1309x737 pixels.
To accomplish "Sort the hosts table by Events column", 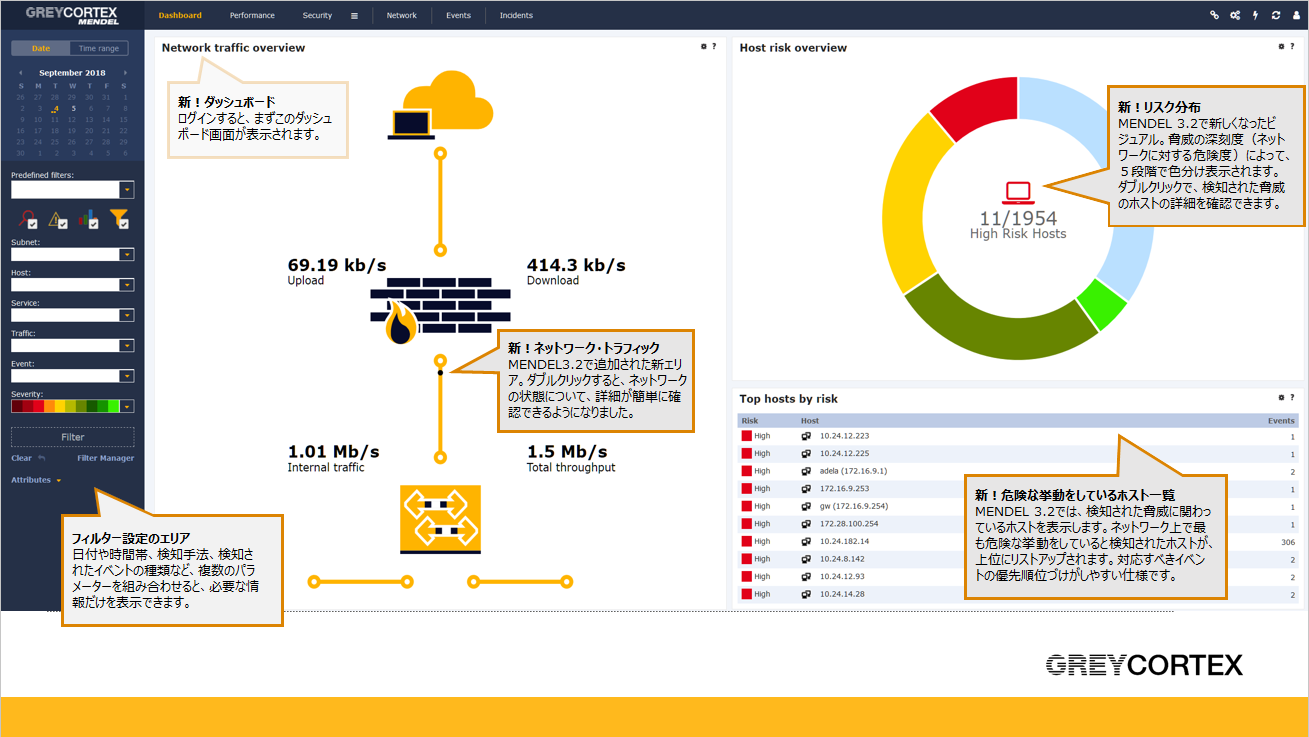I will click(x=1281, y=421).
